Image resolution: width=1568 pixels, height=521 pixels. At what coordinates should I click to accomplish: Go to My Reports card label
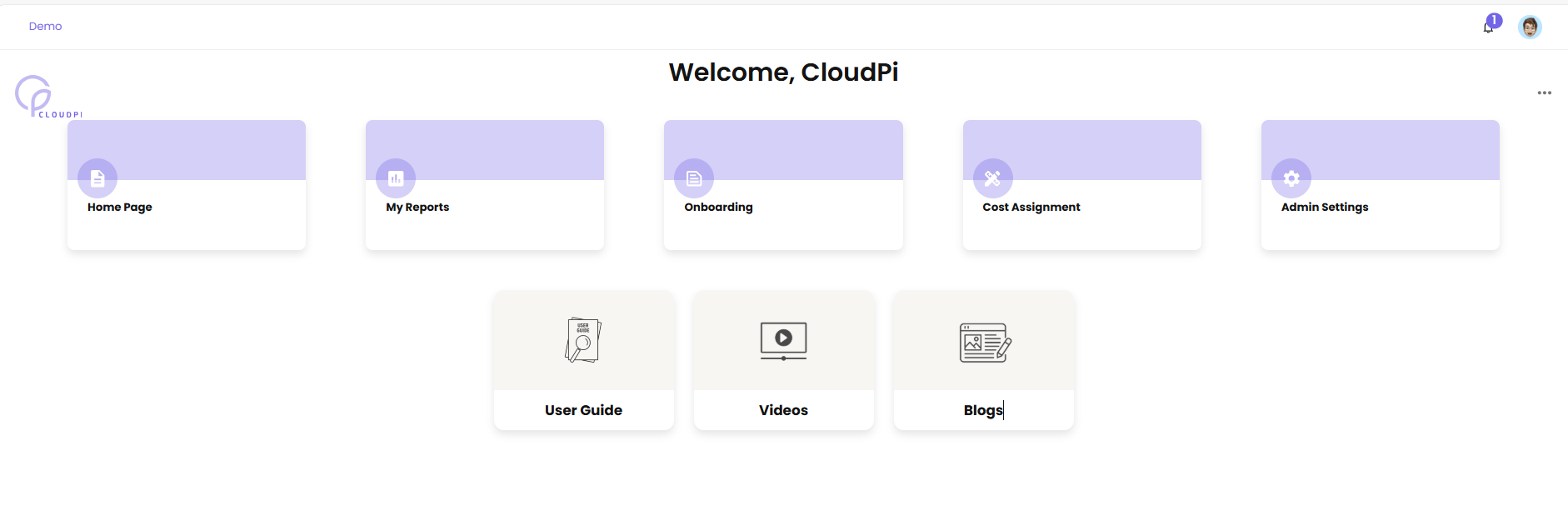point(417,207)
